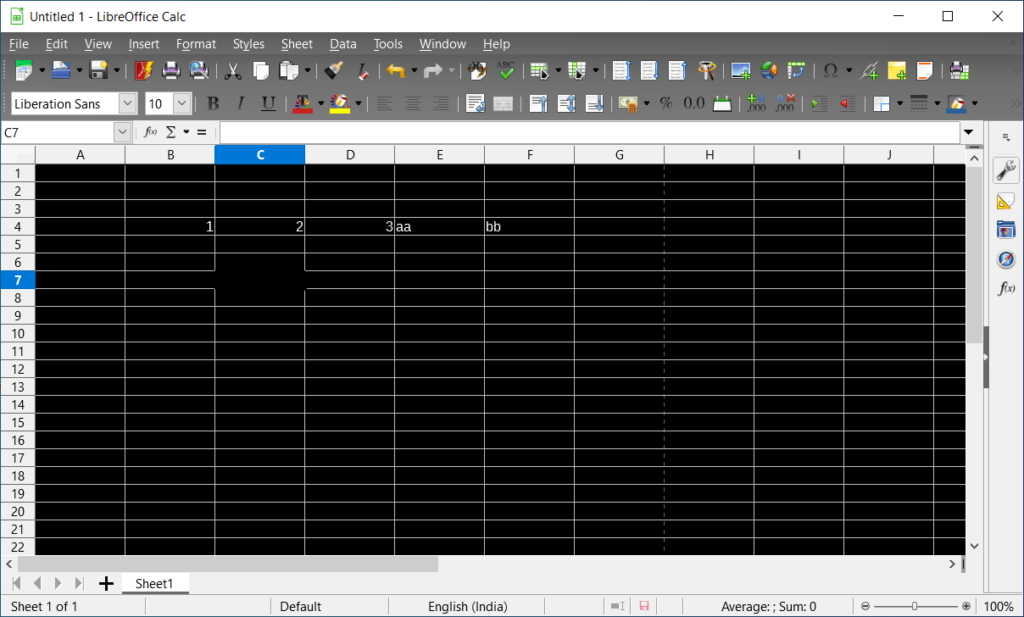Open Font Size dropdown arrow
Viewport: 1024px width, 617px height.
pos(182,103)
